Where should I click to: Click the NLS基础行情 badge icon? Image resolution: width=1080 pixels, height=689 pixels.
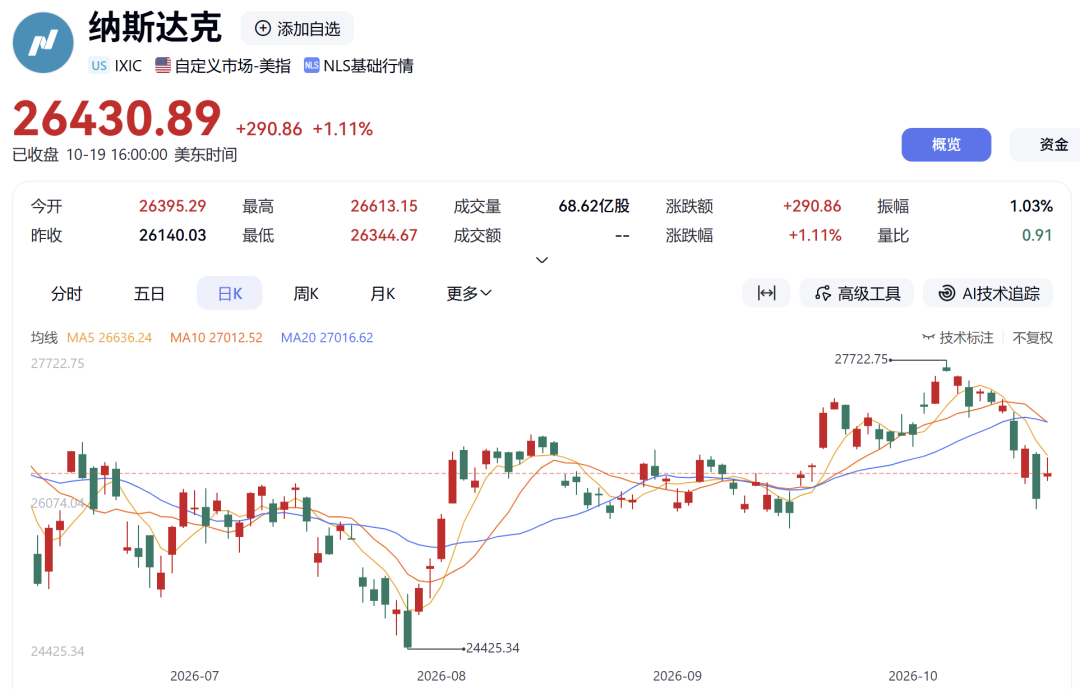[311, 65]
